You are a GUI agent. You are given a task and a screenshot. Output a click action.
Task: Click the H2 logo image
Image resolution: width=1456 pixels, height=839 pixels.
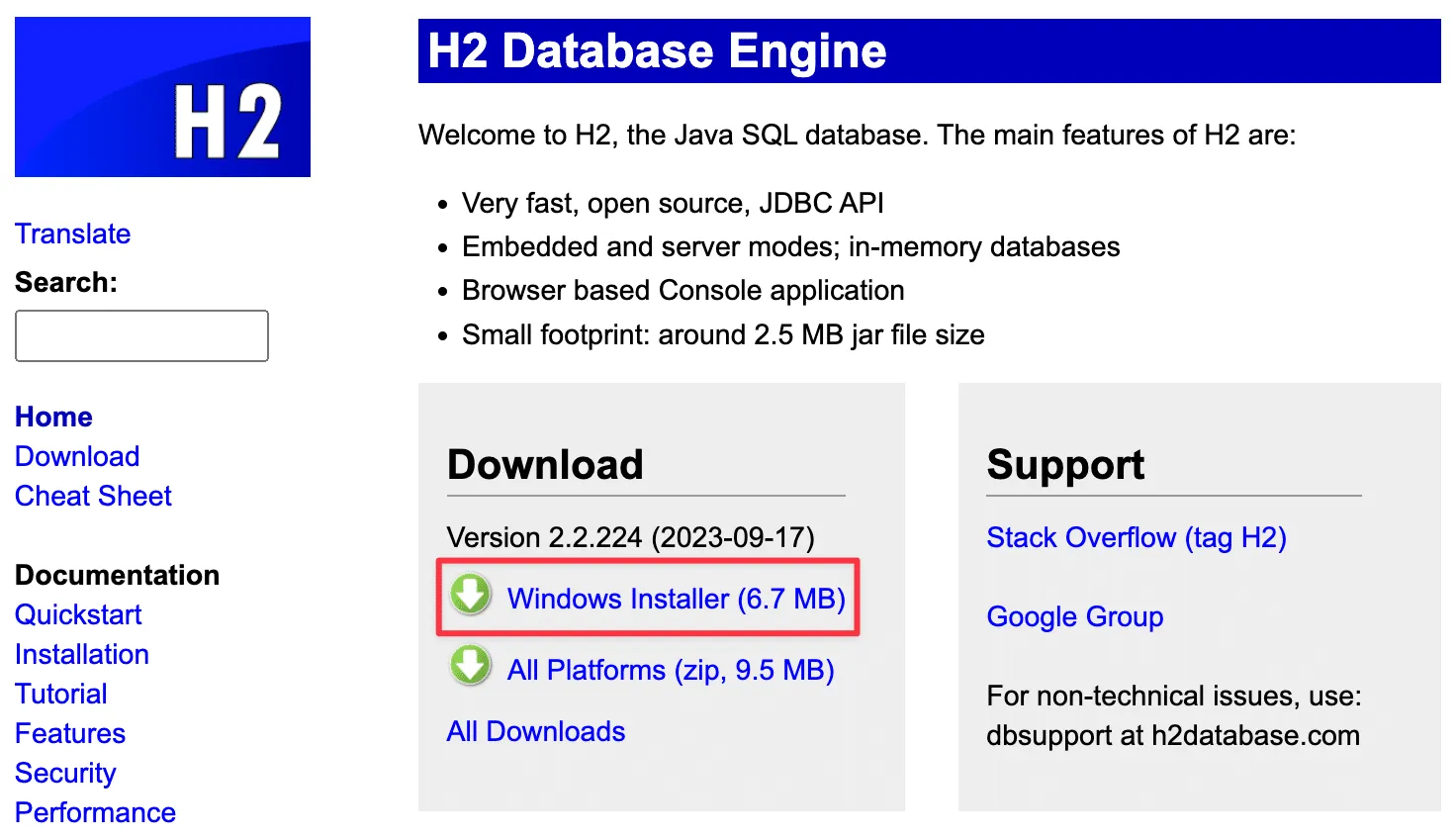(x=162, y=97)
